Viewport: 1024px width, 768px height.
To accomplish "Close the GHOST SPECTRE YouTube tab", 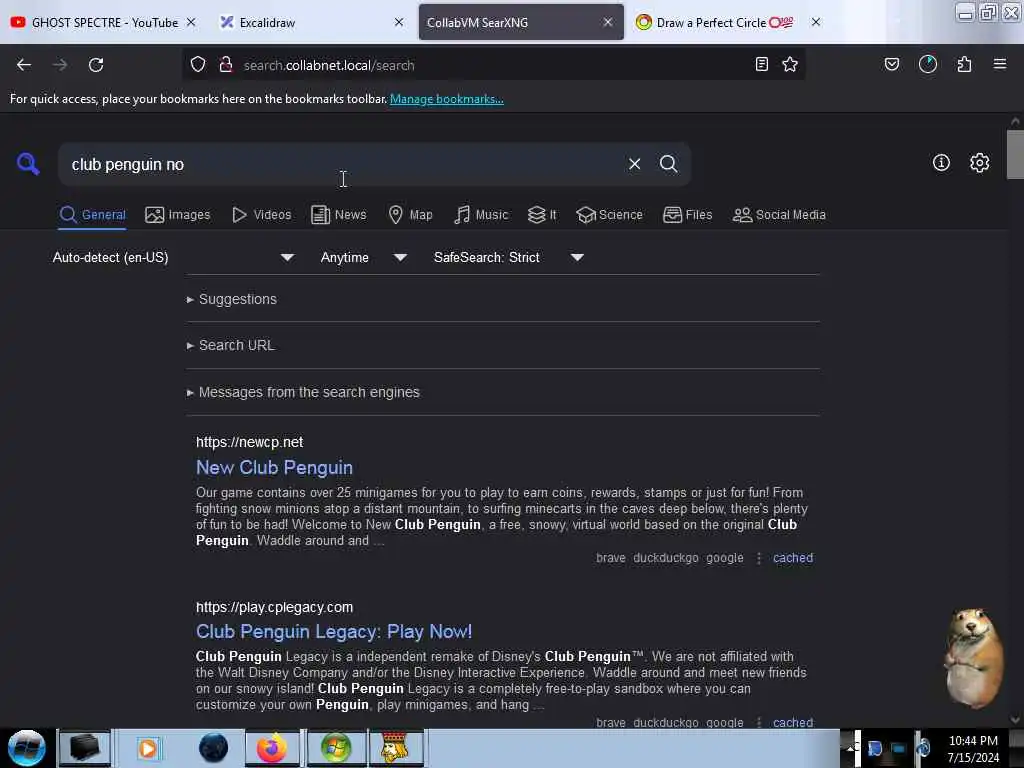I will pos(191,22).
